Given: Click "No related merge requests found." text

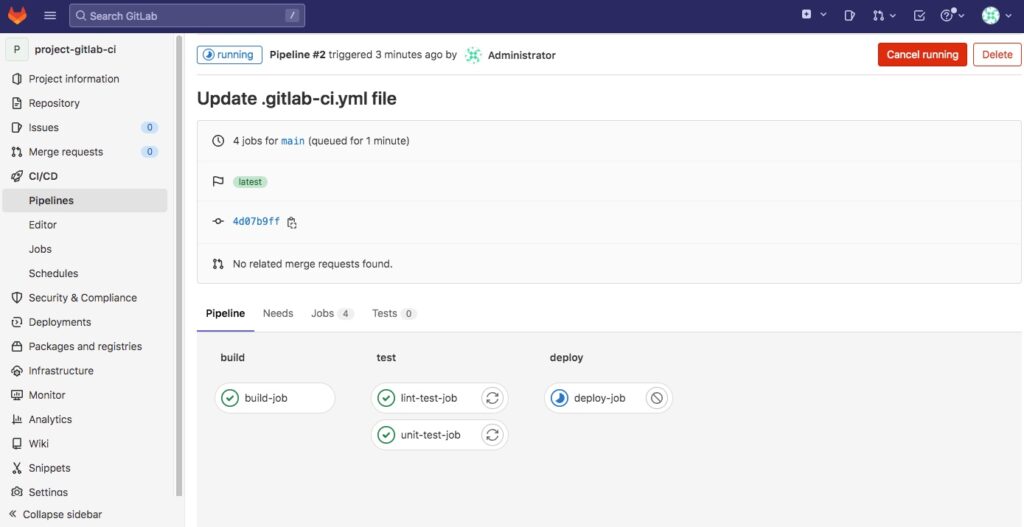Looking at the screenshot, I should (313, 264).
